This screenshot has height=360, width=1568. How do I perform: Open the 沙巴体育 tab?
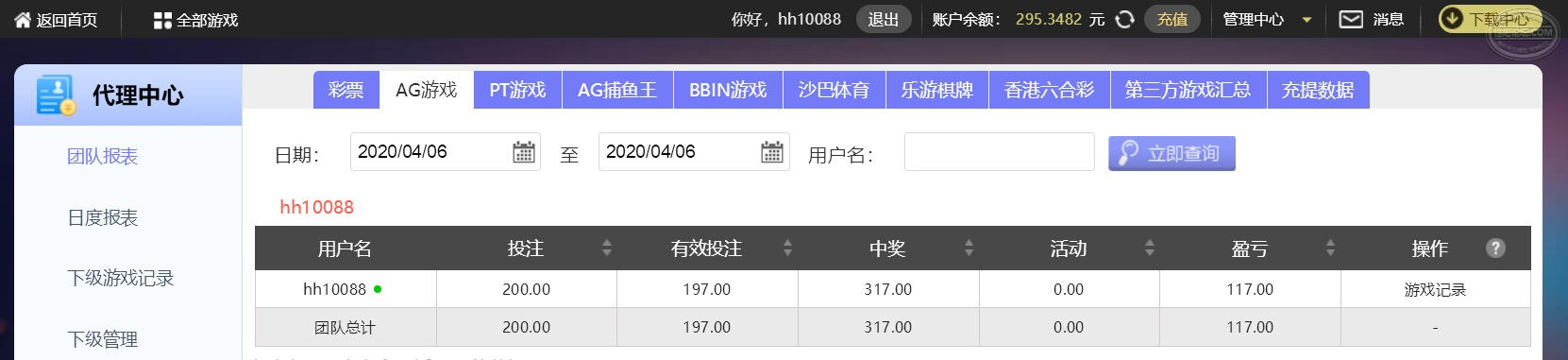(x=834, y=90)
